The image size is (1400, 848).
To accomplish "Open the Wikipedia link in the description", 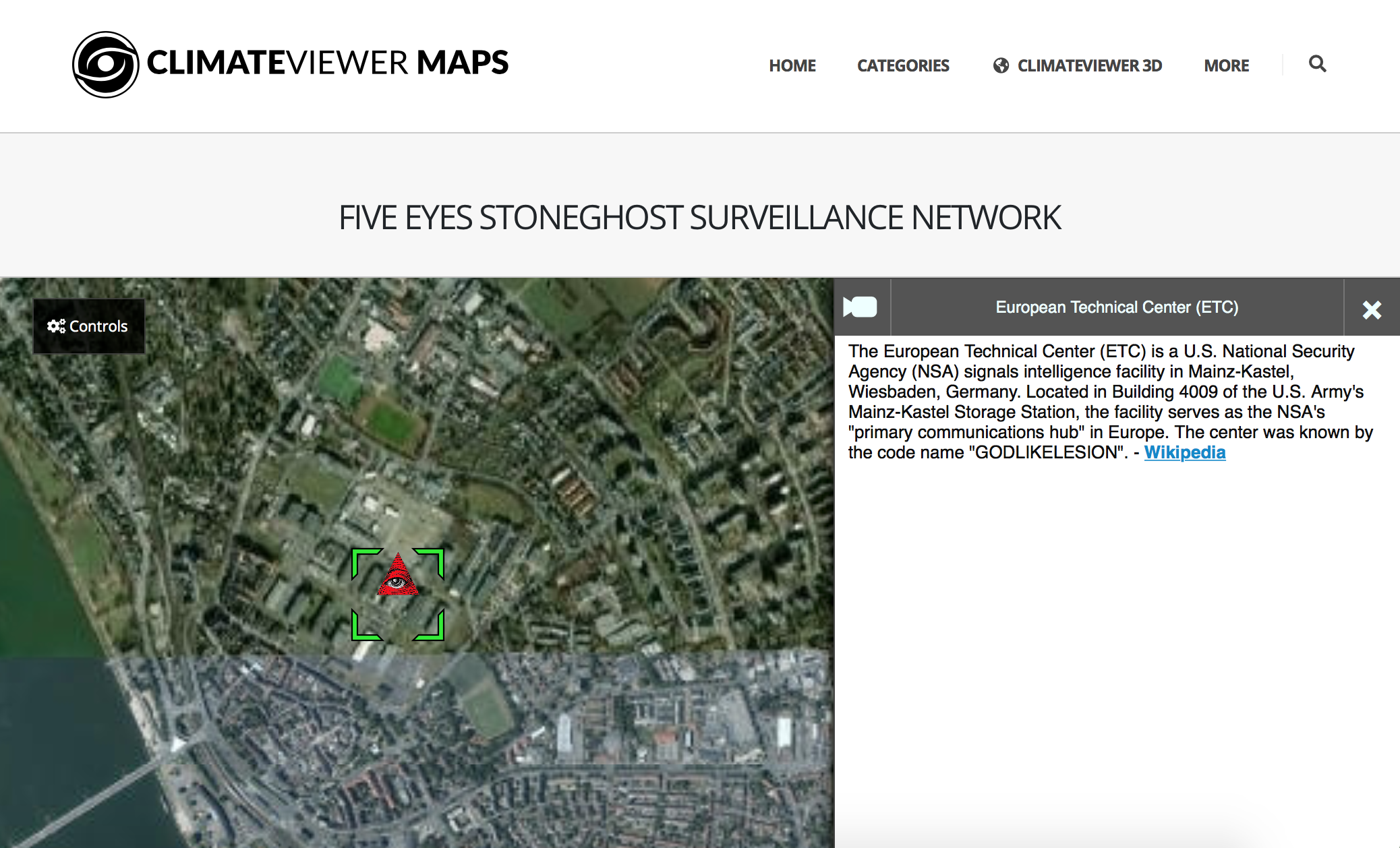I will [1185, 452].
